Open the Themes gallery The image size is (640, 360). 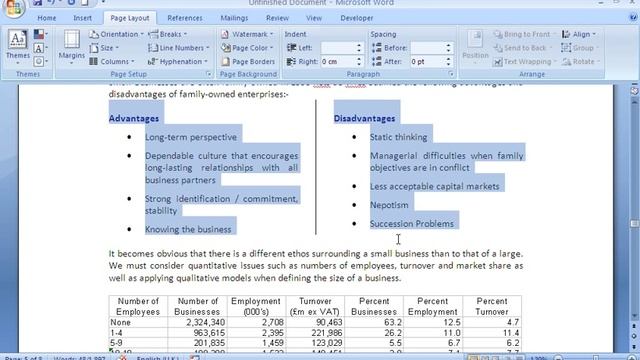18,47
